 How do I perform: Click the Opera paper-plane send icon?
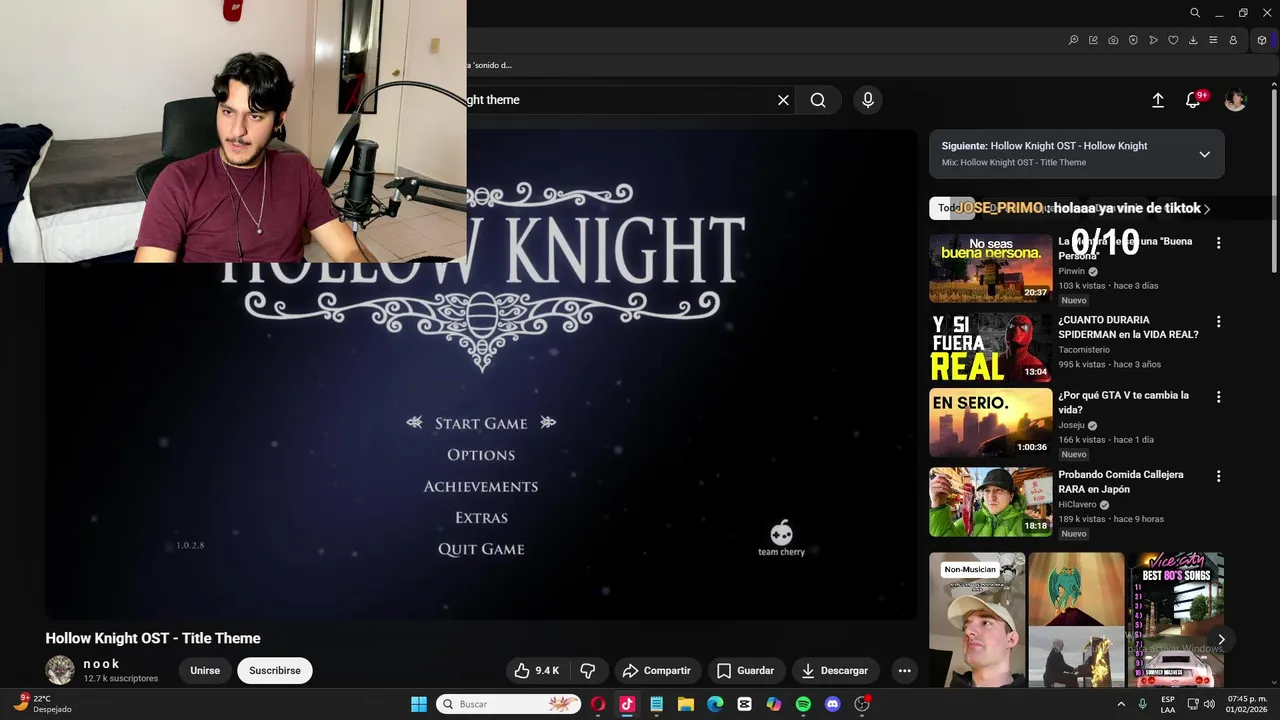click(1153, 40)
